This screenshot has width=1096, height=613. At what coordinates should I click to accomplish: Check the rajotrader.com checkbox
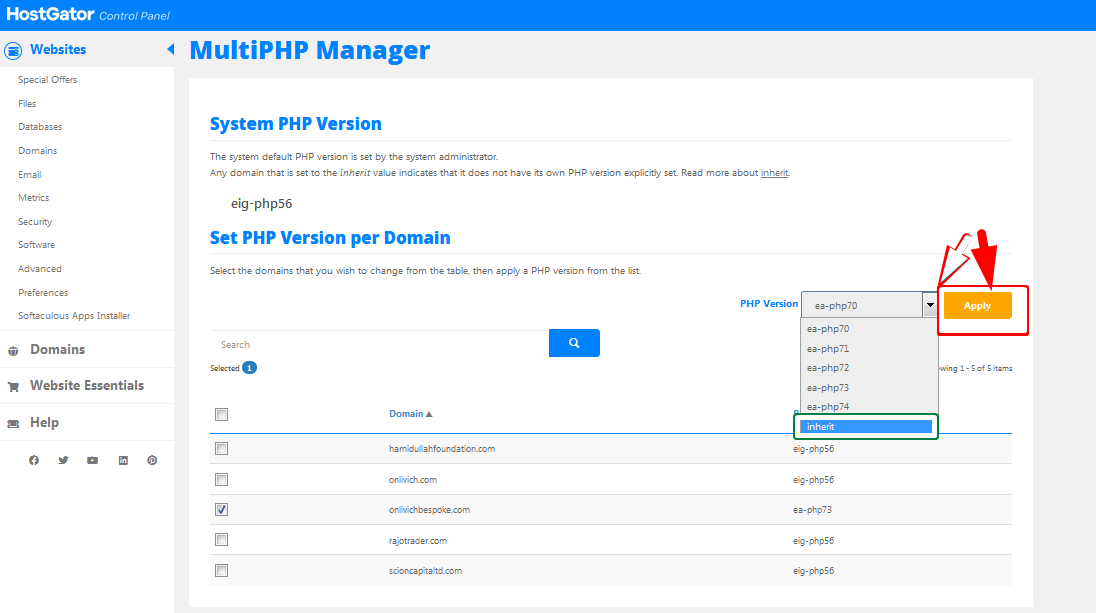tap(222, 540)
